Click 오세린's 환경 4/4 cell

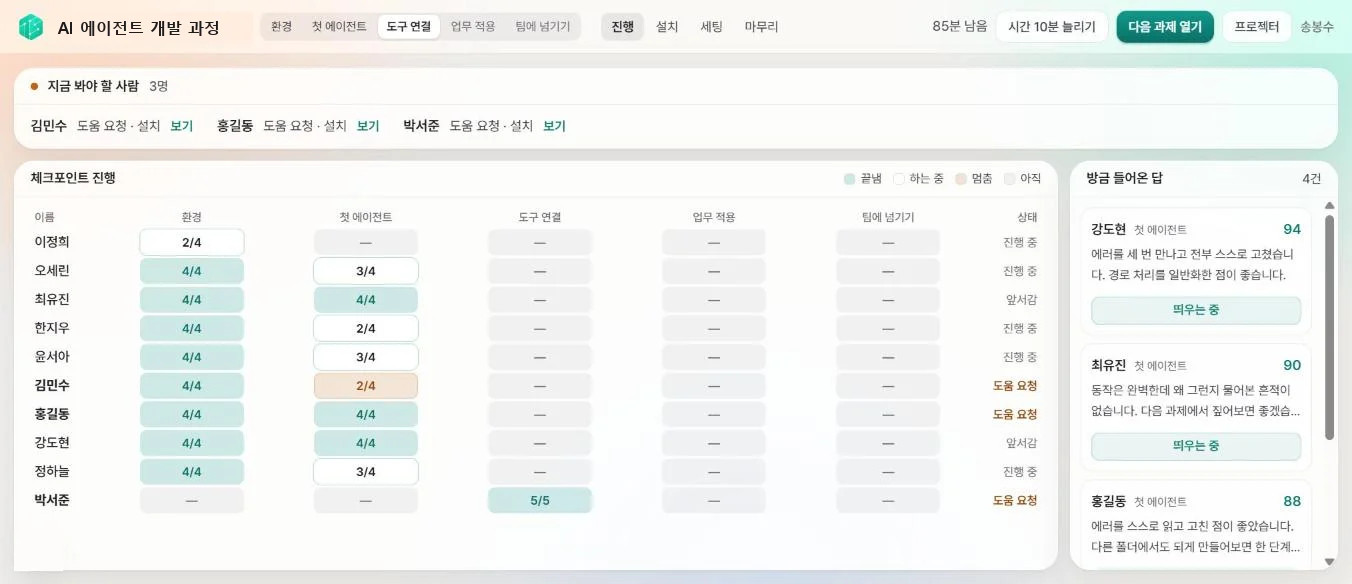(192, 271)
